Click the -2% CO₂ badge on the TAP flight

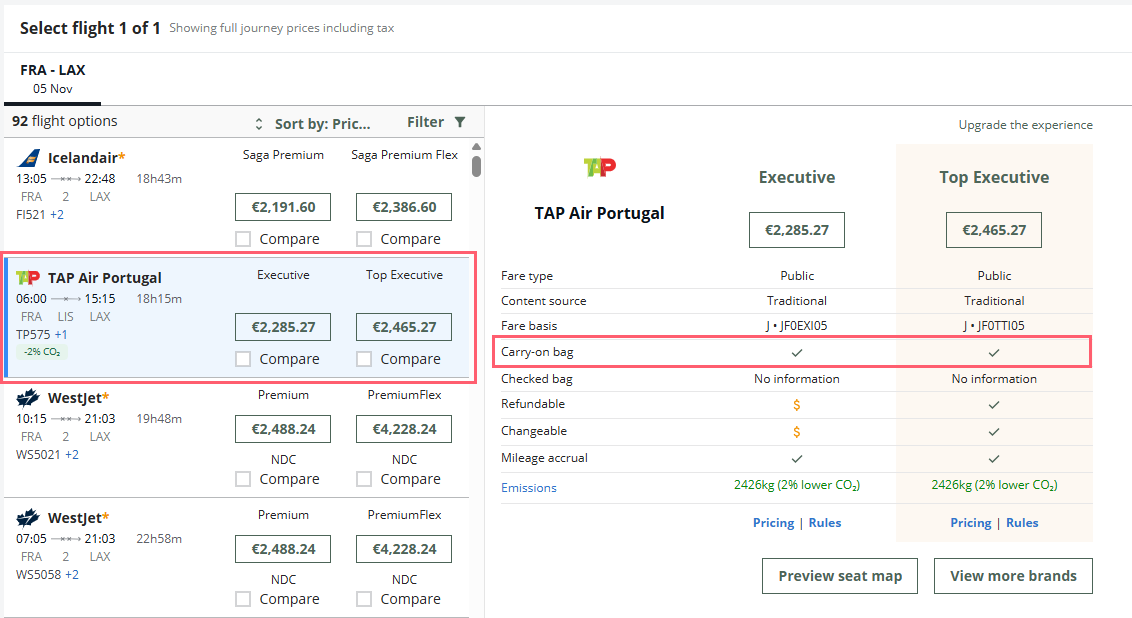pos(42,352)
